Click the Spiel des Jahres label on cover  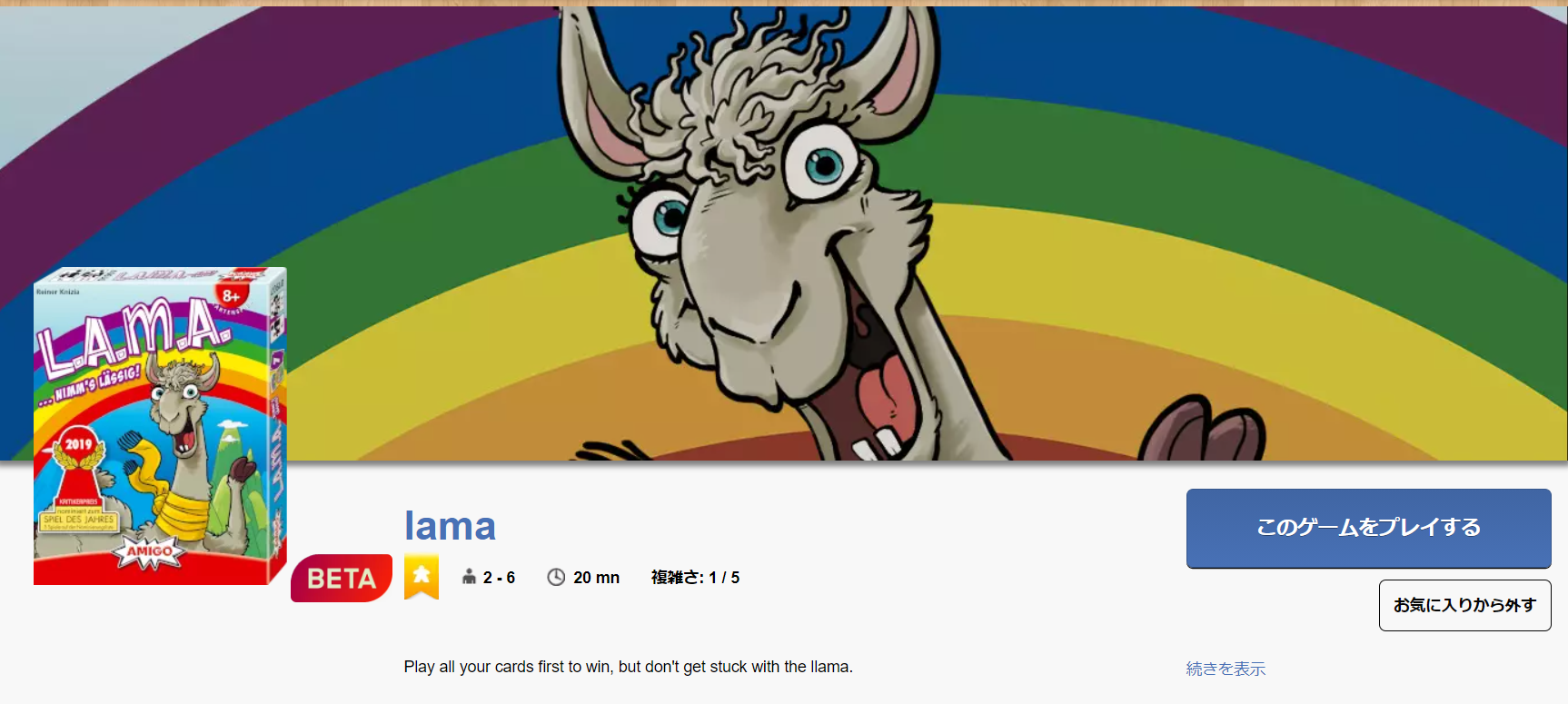[x=78, y=520]
